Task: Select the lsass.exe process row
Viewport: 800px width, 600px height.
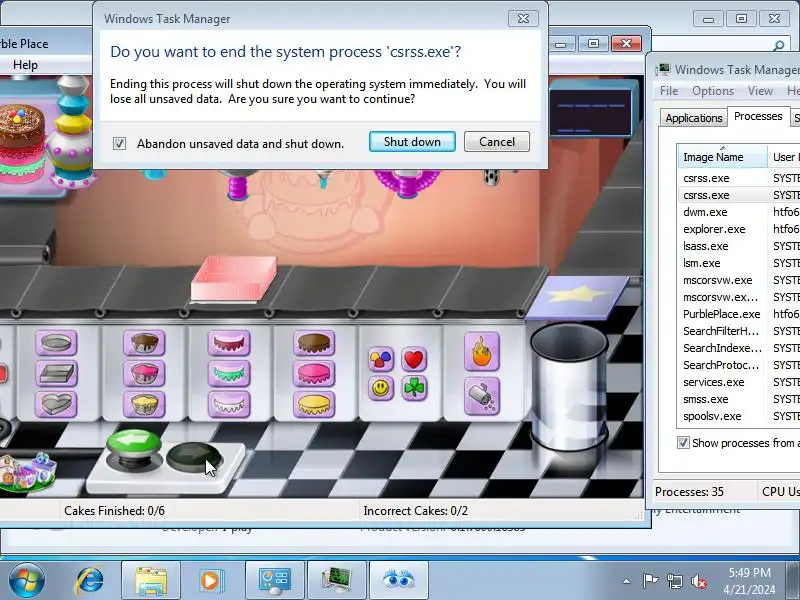Action: pos(739,246)
